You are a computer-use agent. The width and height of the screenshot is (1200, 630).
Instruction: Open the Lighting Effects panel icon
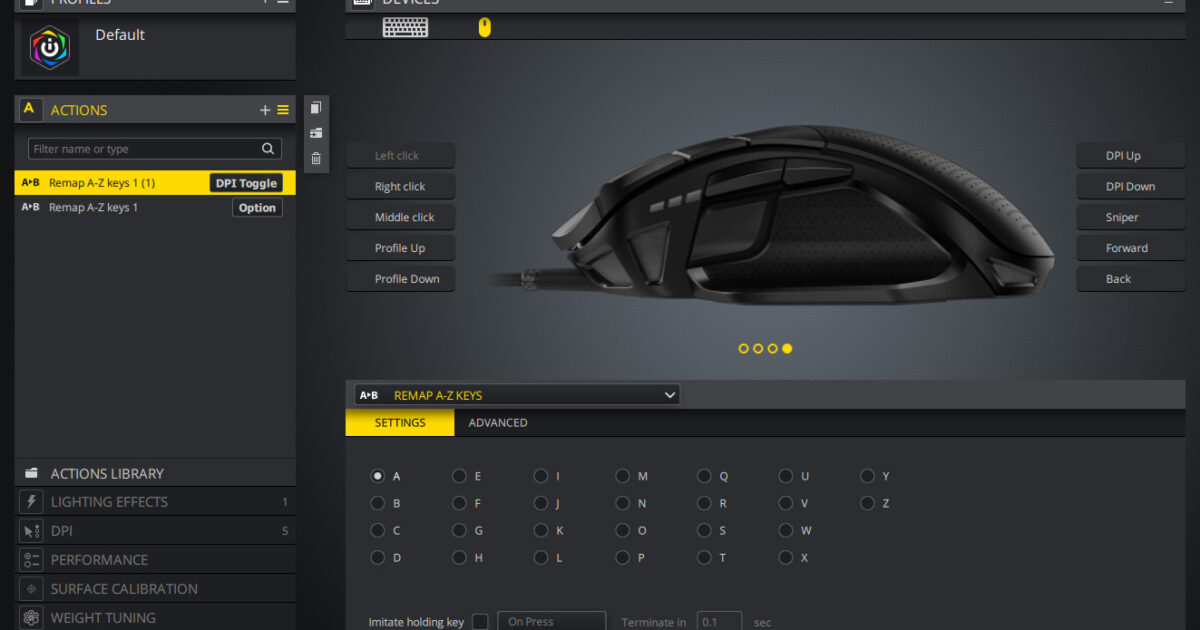(x=30, y=501)
